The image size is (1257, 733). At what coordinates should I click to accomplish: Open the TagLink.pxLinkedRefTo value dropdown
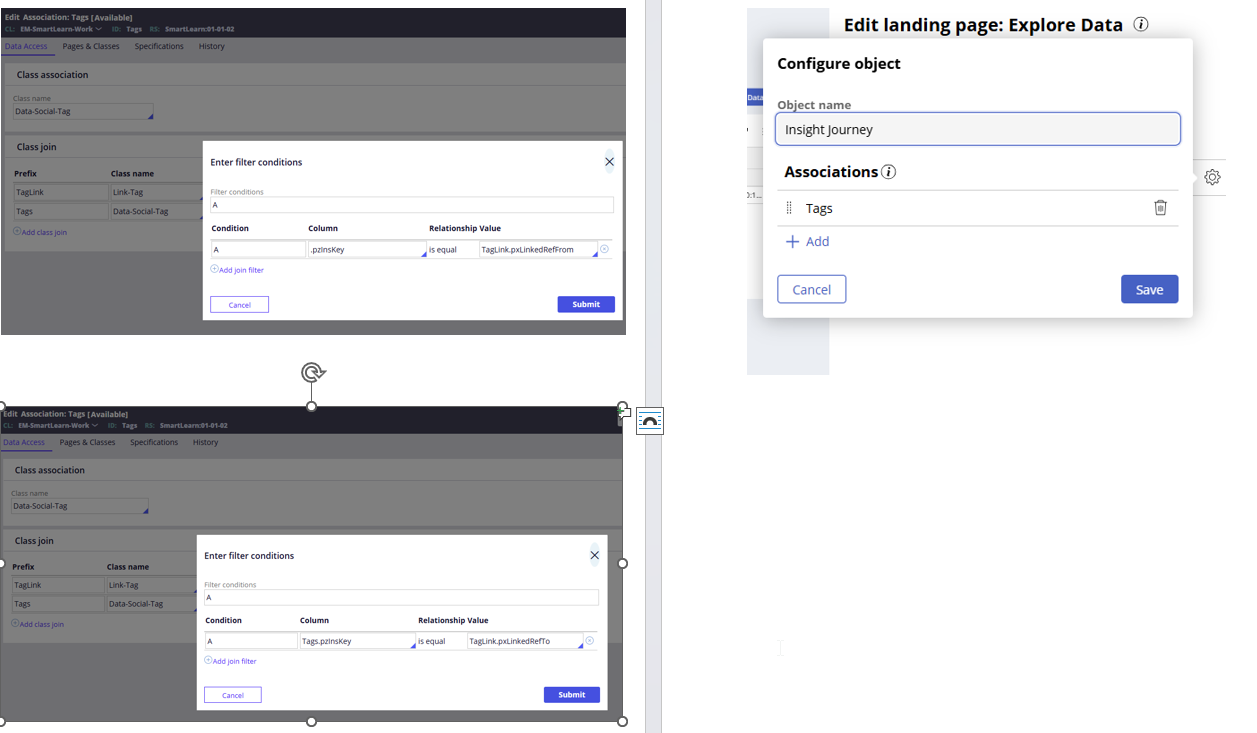tap(579, 645)
